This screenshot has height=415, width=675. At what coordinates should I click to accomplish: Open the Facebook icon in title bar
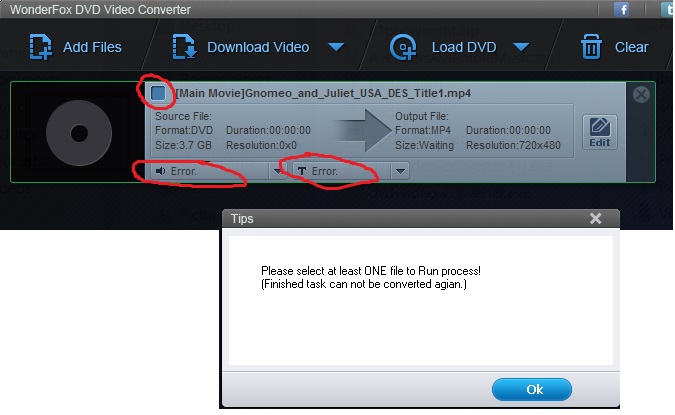click(621, 9)
